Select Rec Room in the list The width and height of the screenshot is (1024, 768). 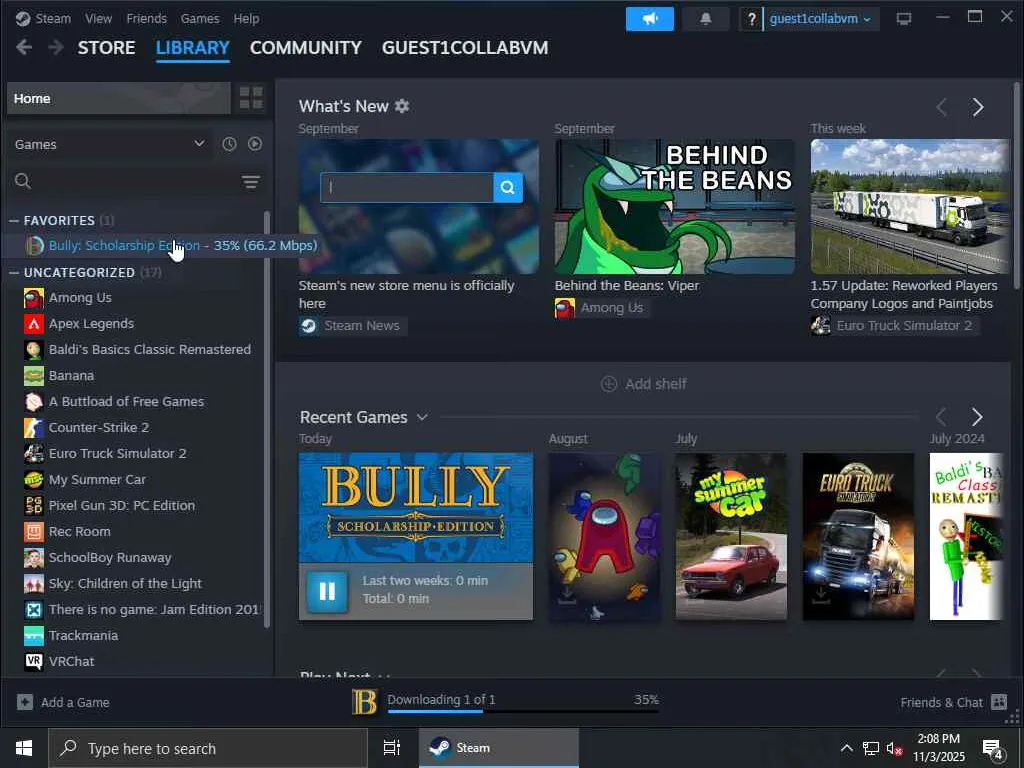[79, 532]
